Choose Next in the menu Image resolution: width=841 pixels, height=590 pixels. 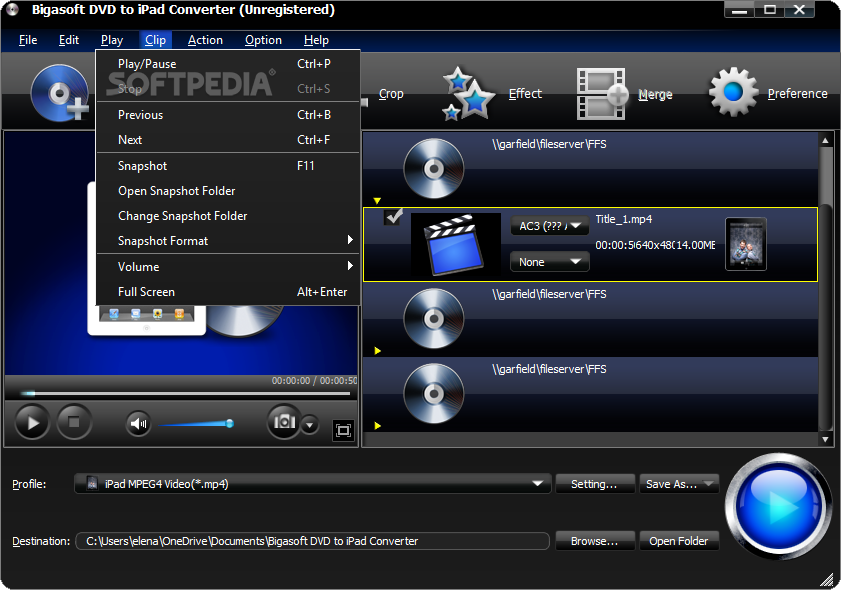(x=227, y=139)
